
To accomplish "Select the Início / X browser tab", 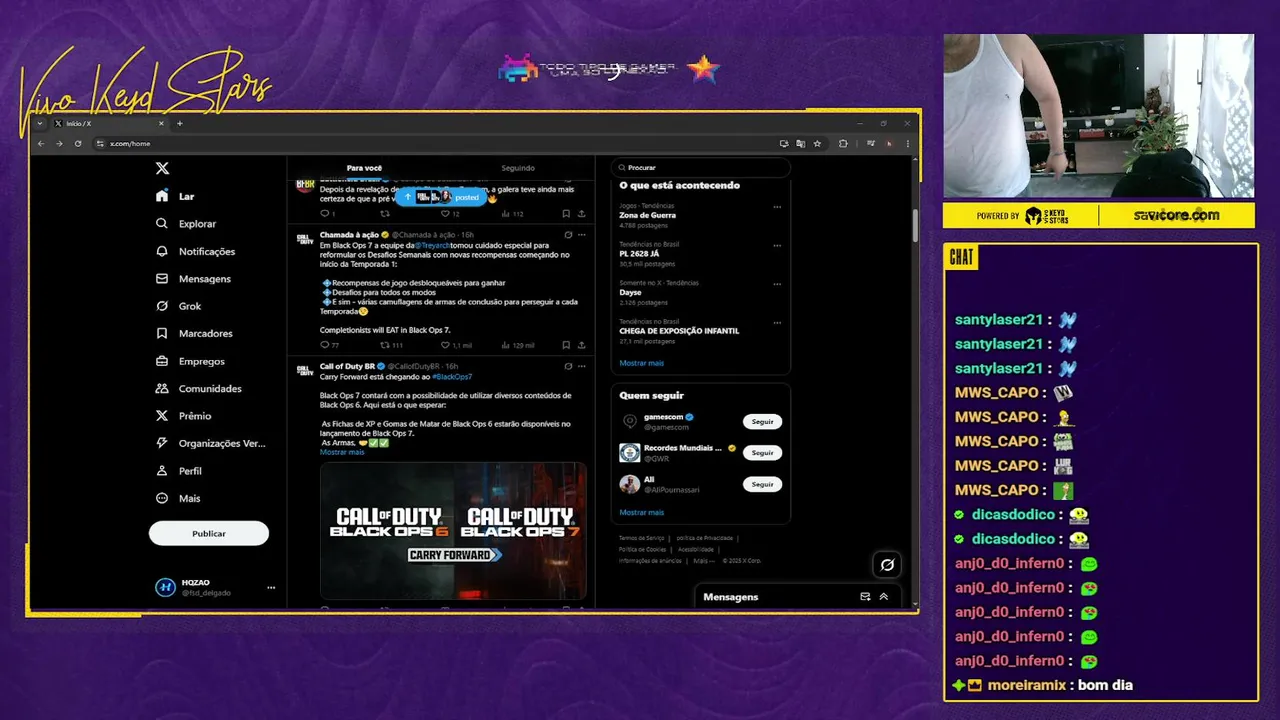I will click(x=108, y=123).
